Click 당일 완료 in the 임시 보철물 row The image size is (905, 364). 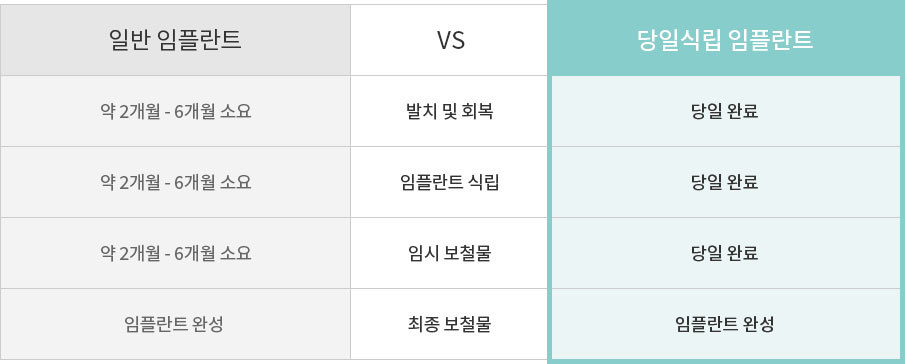coord(724,253)
